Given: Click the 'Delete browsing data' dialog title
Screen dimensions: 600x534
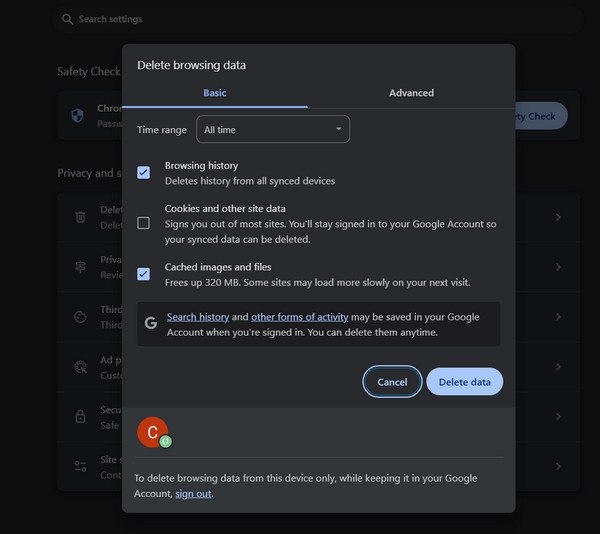Looking at the screenshot, I should tap(191, 65).
